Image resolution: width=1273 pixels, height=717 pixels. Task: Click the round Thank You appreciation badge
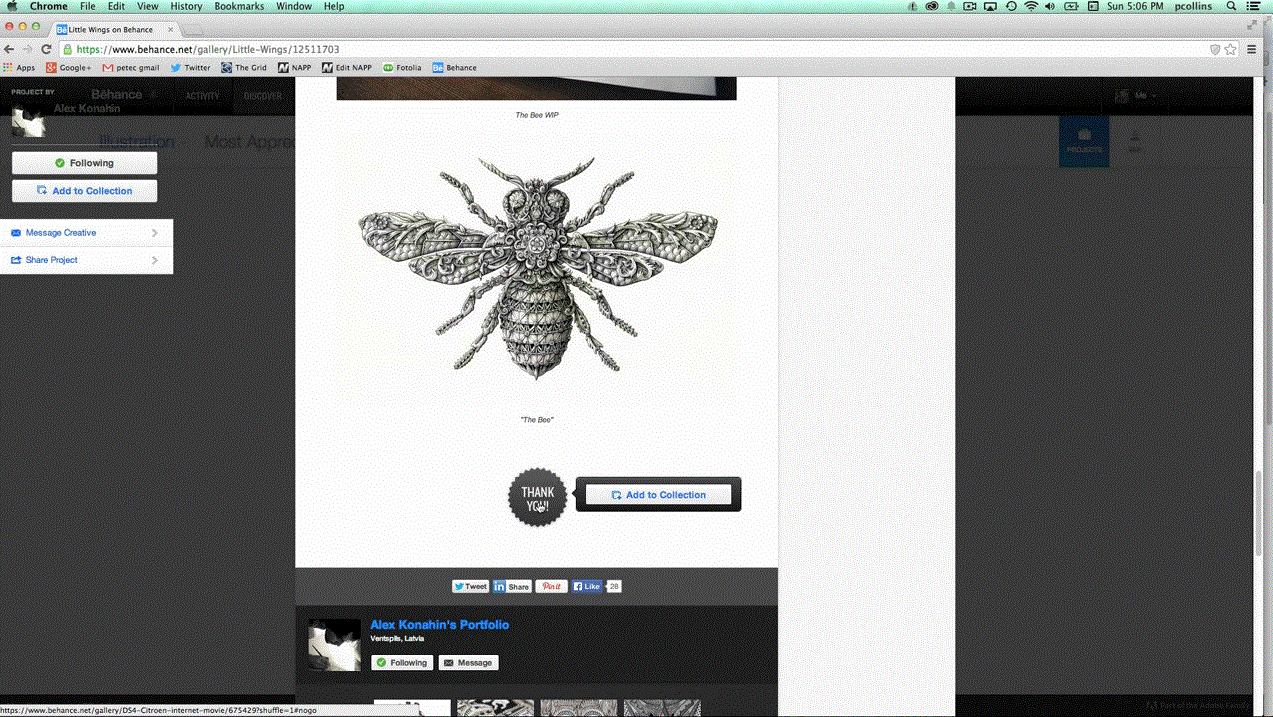click(x=537, y=497)
